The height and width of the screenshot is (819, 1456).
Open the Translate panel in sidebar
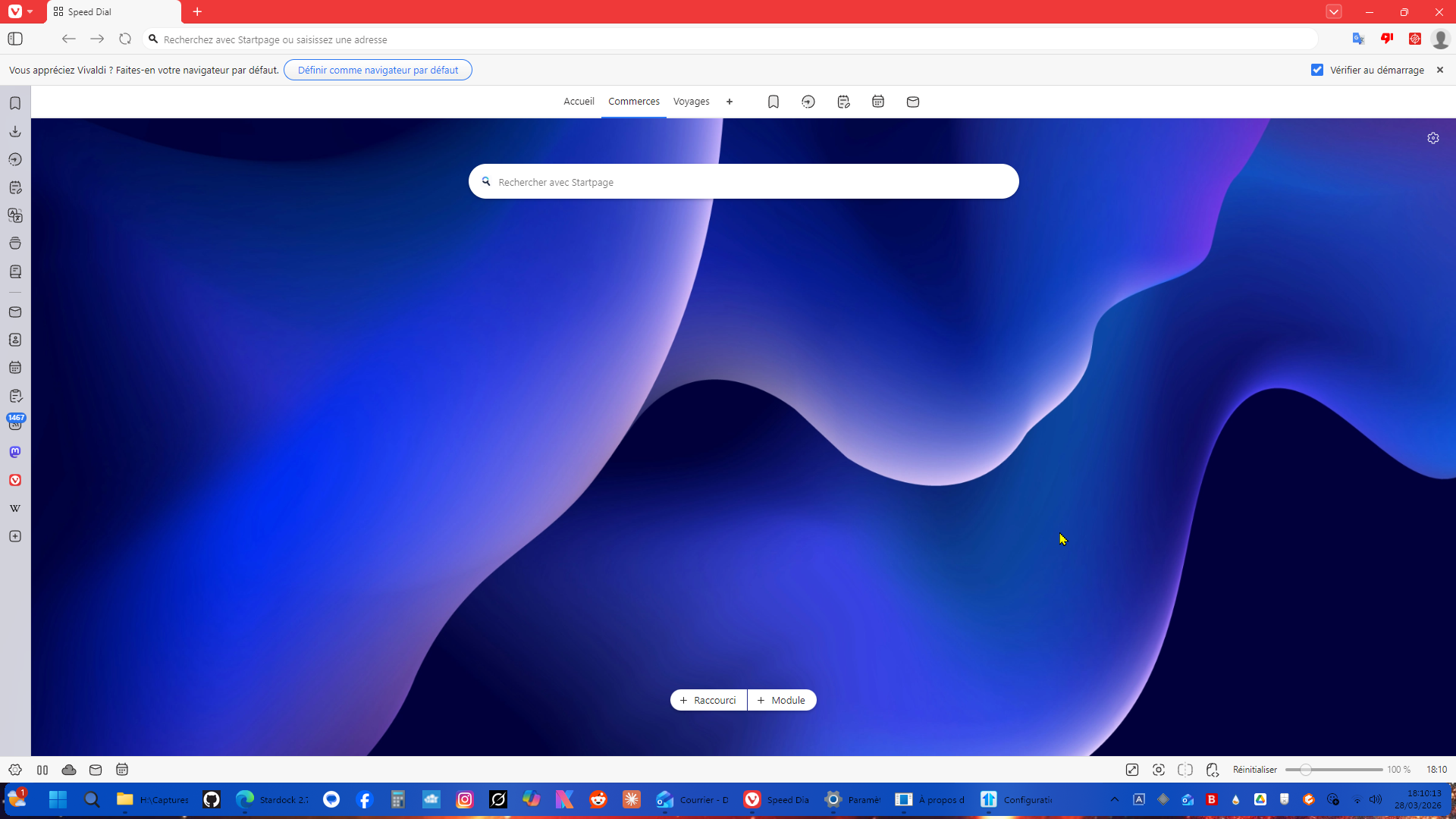pos(15,215)
